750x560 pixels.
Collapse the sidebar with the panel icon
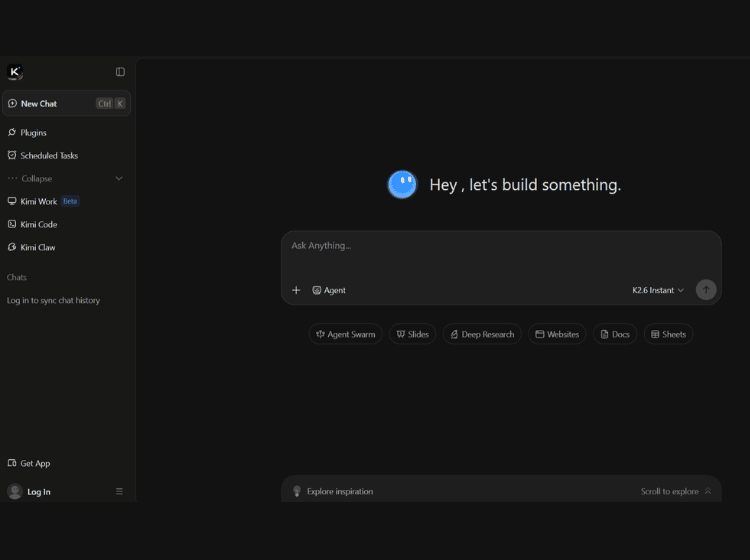(120, 72)
